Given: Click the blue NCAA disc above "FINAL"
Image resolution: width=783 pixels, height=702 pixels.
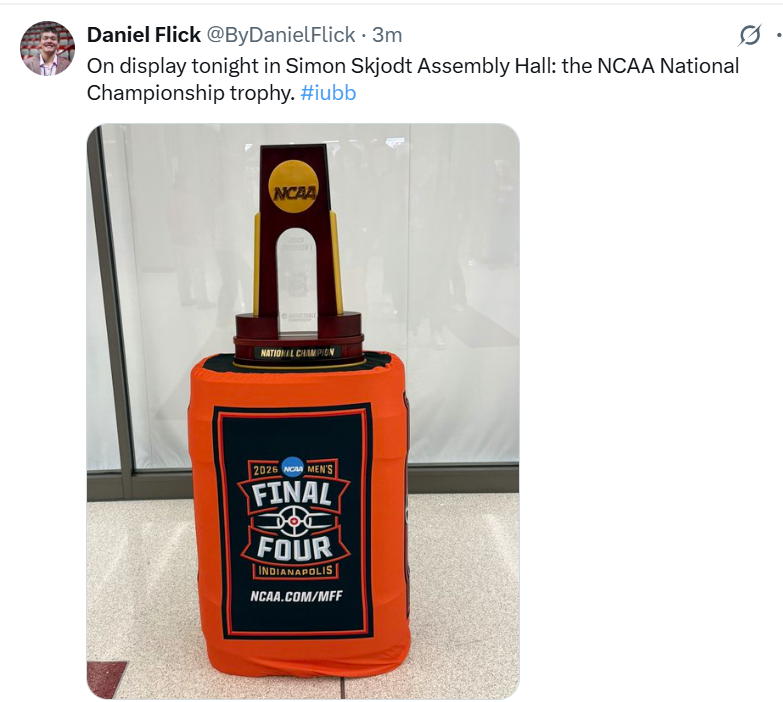Looking at the screenshot, I should [293, 467].
